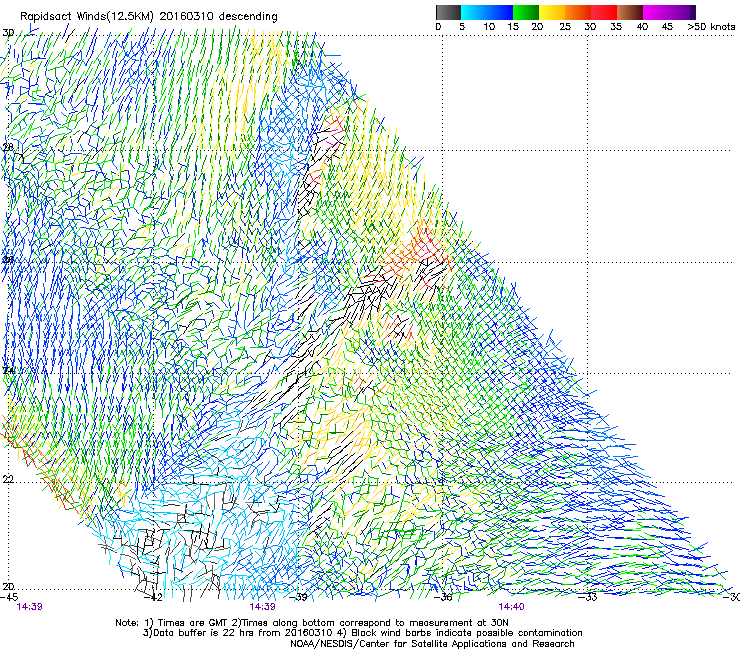Click the latitude 30 axis label

pyautogui.click(x=8, y=33)
